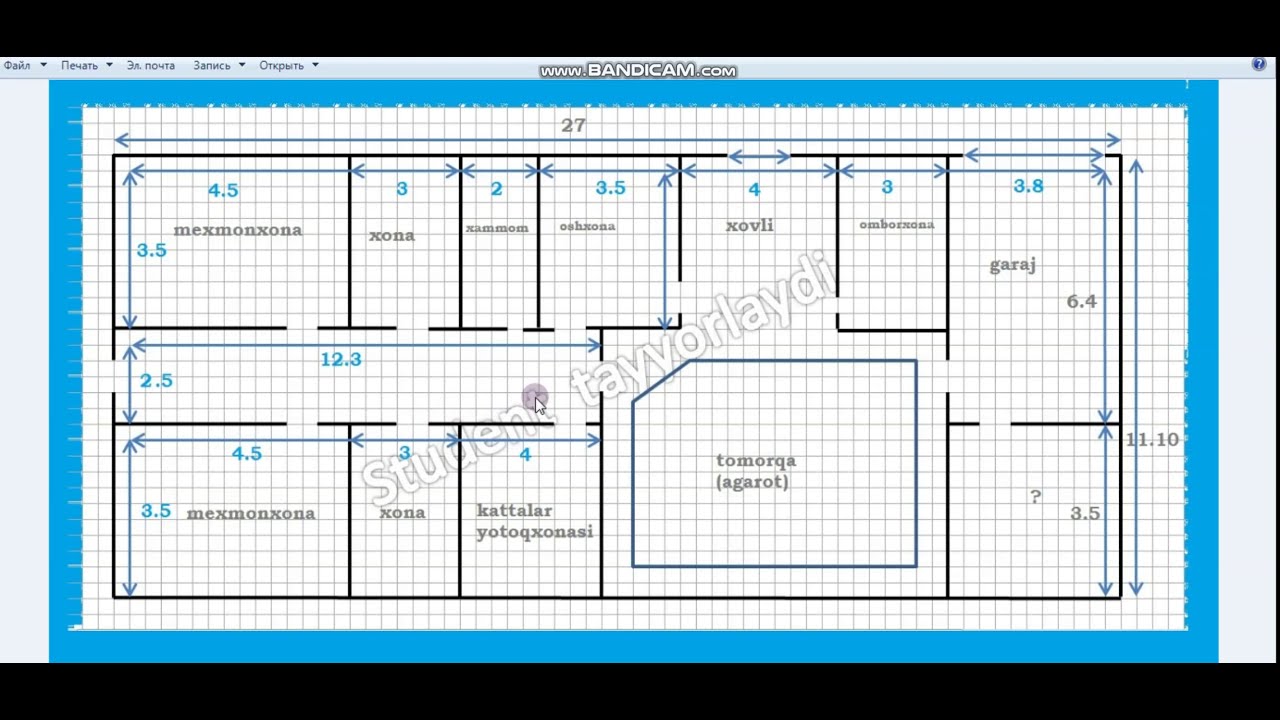The height and width of the screenshot is (720, 1280).
Task: Click the corridor length value 12.3
Action: (341, 359)
